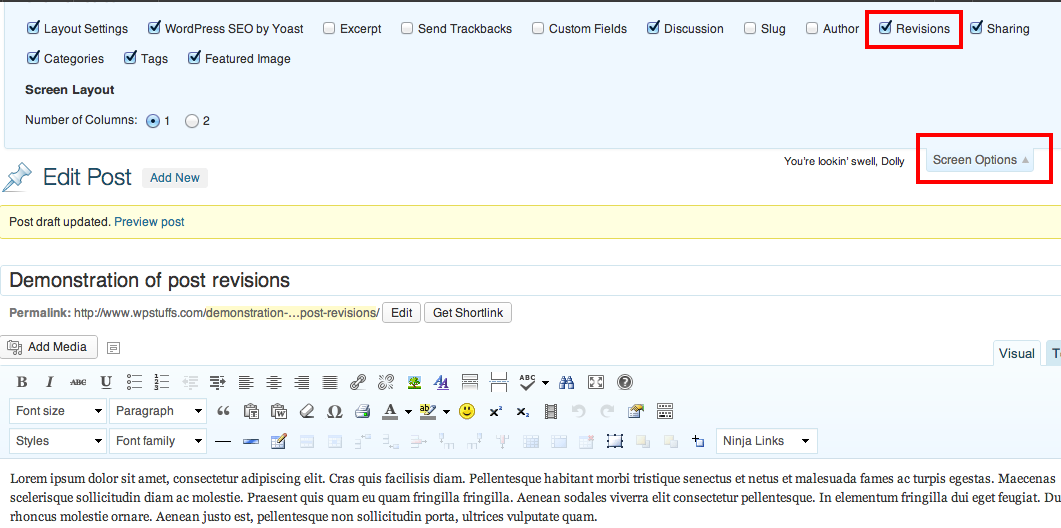Insert More tag
This screenshot has height=528, width=1061.
tap(470, 382)
